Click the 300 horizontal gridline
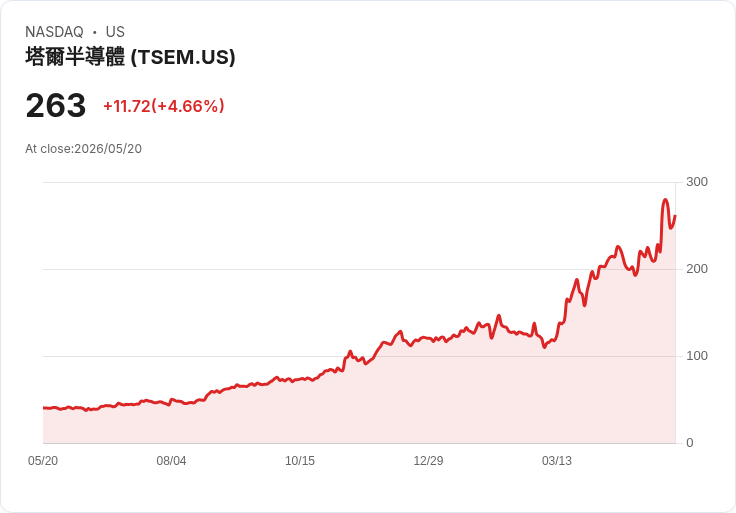Viewport: 736px width, 513px height. [x=359, y=182]
